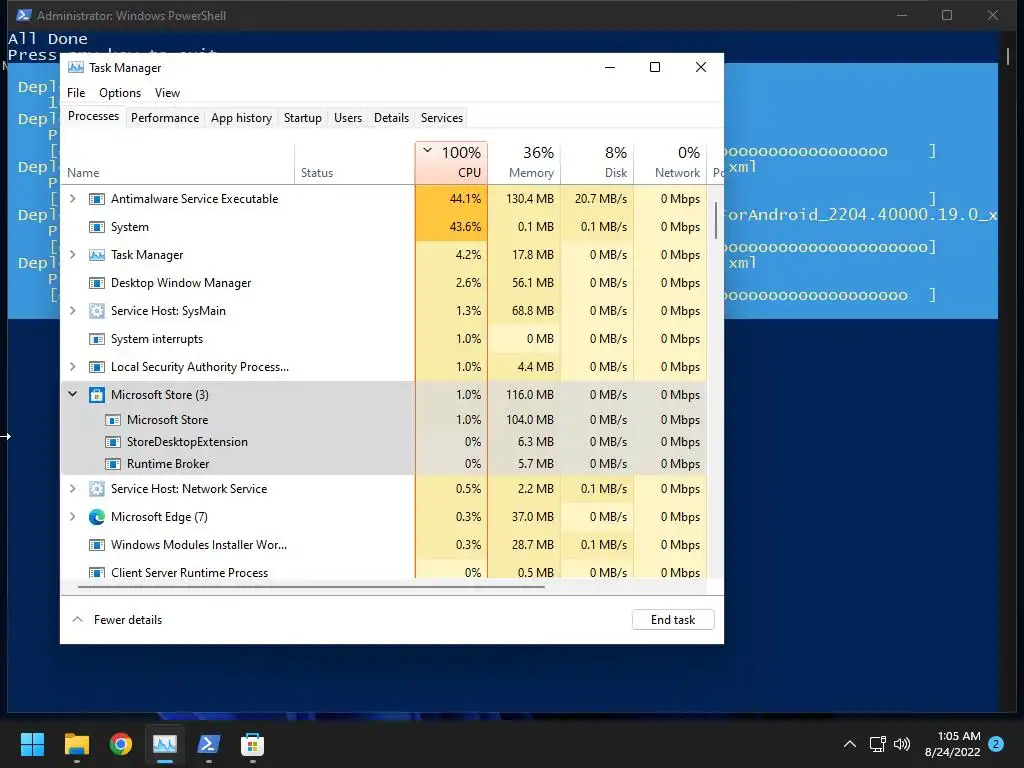Click the network status tray icon

(x=878, y=744)
